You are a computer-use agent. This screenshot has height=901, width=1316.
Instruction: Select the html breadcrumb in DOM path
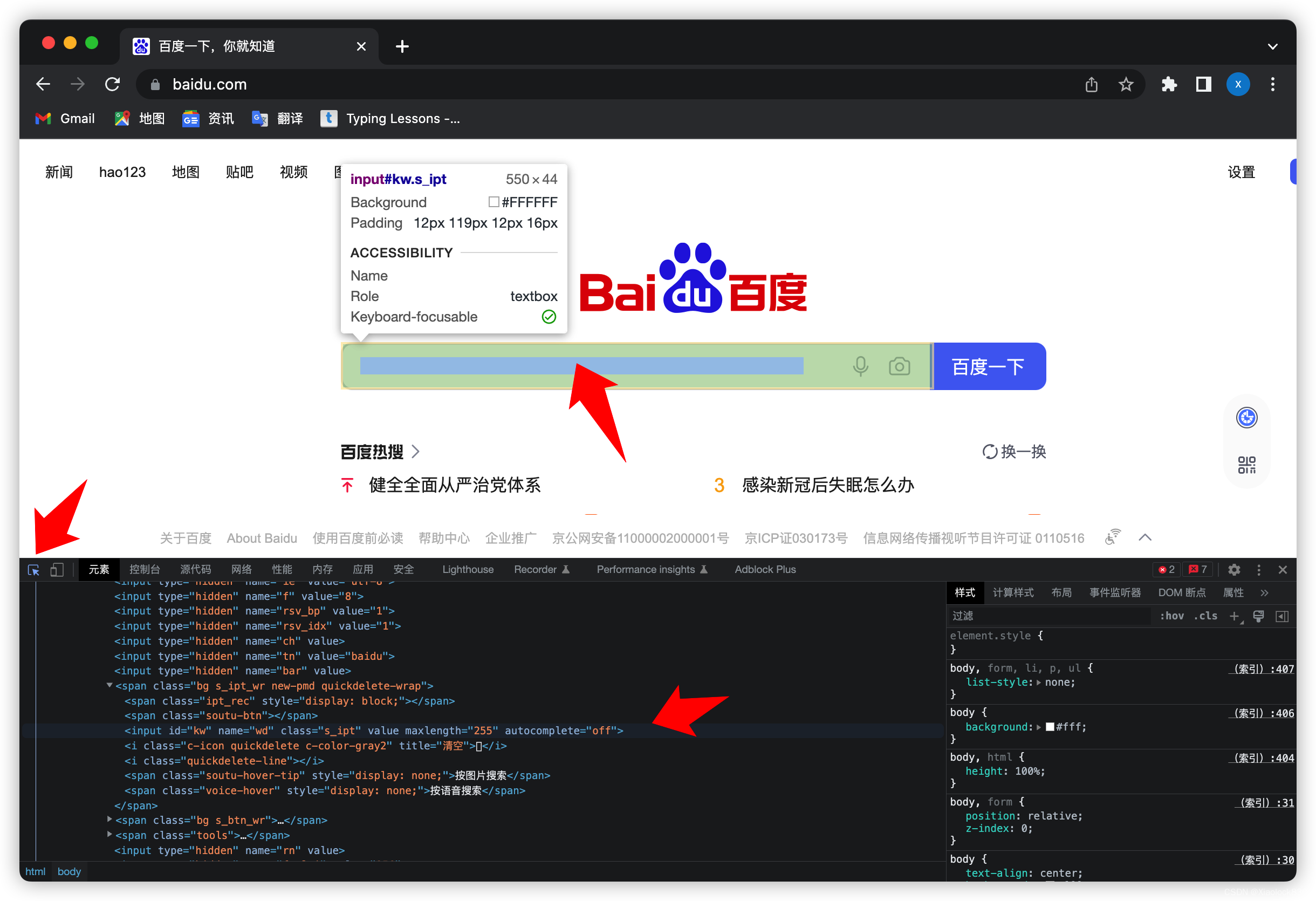pos(35,871)
